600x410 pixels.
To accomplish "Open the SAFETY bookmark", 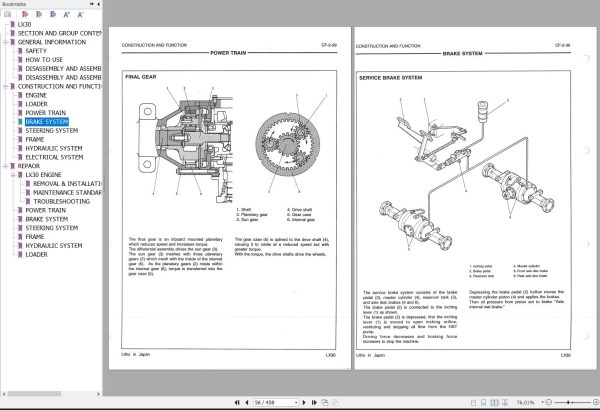I will (36, 51).
